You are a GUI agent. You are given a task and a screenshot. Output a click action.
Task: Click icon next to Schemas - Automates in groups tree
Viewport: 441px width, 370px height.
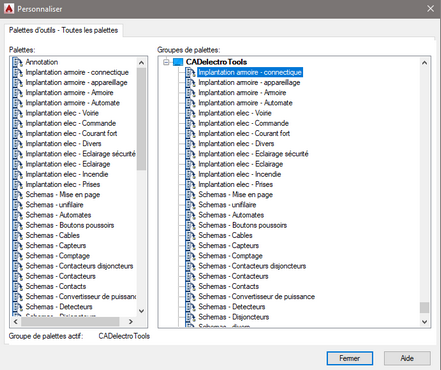click(190, 215)
